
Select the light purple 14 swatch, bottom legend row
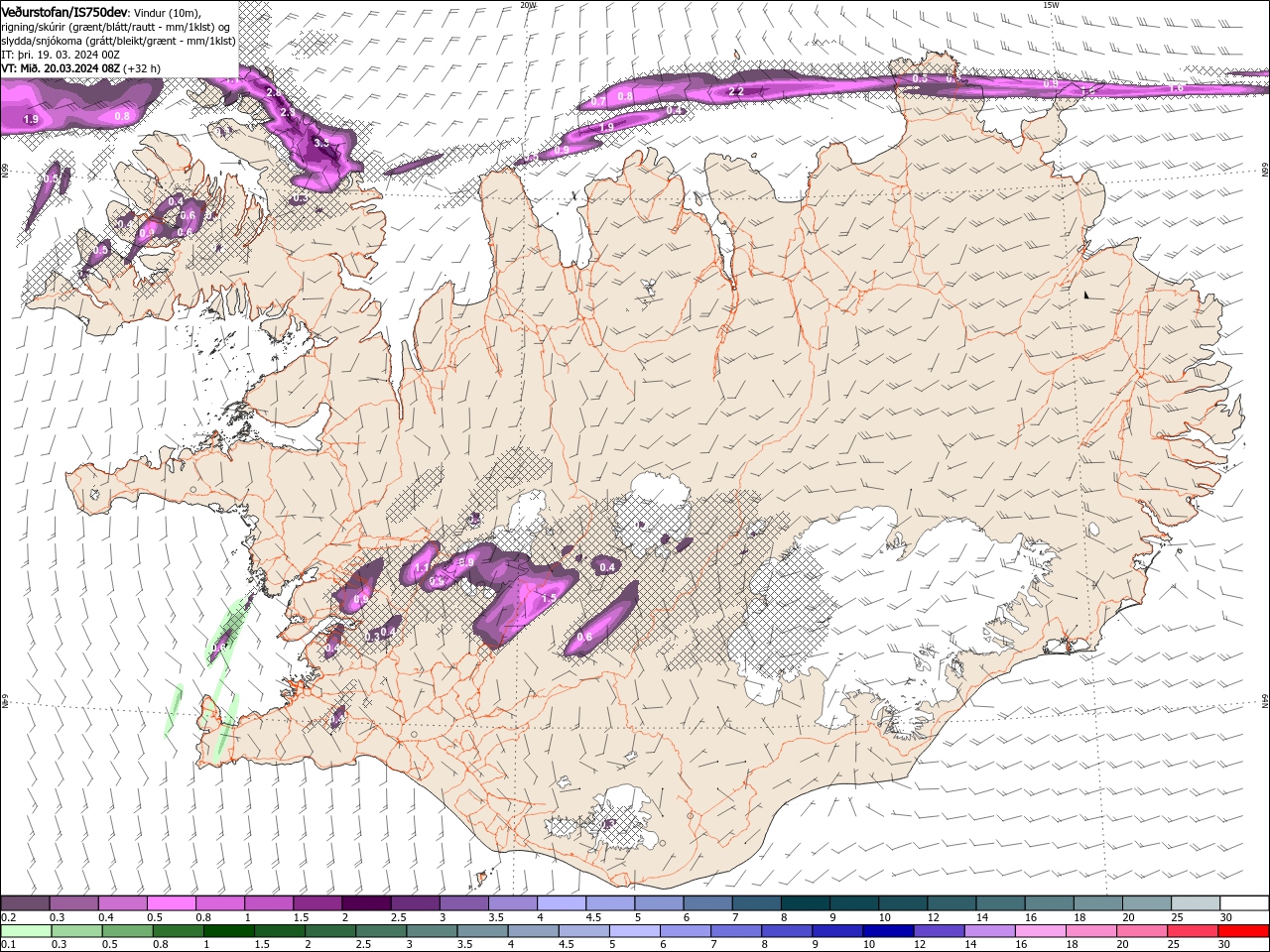(x=989, y=931)
